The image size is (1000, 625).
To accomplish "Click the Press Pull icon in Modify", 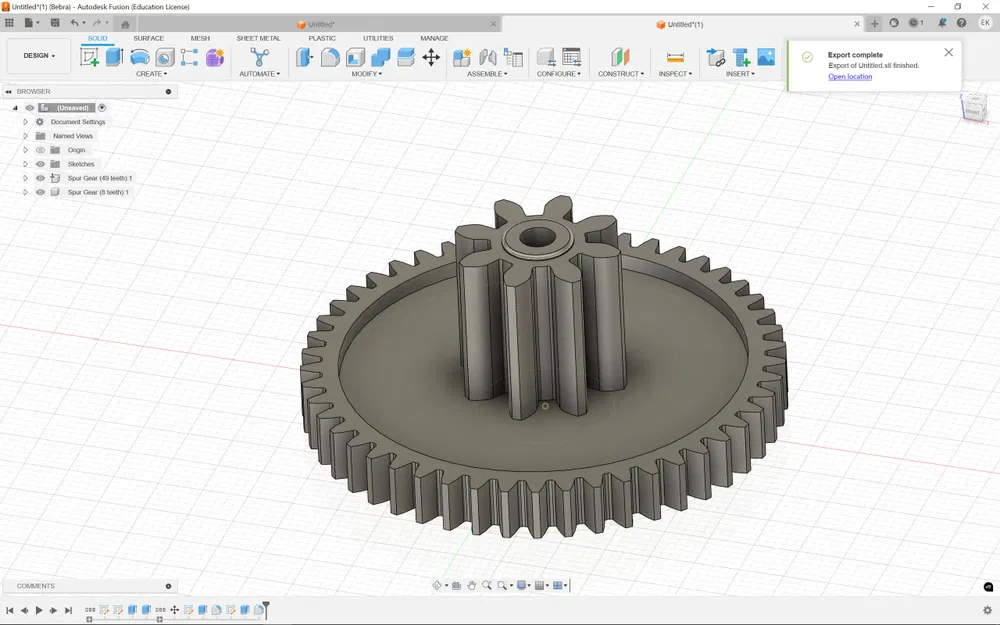I will pyautogui.click(x=302, y=57).
